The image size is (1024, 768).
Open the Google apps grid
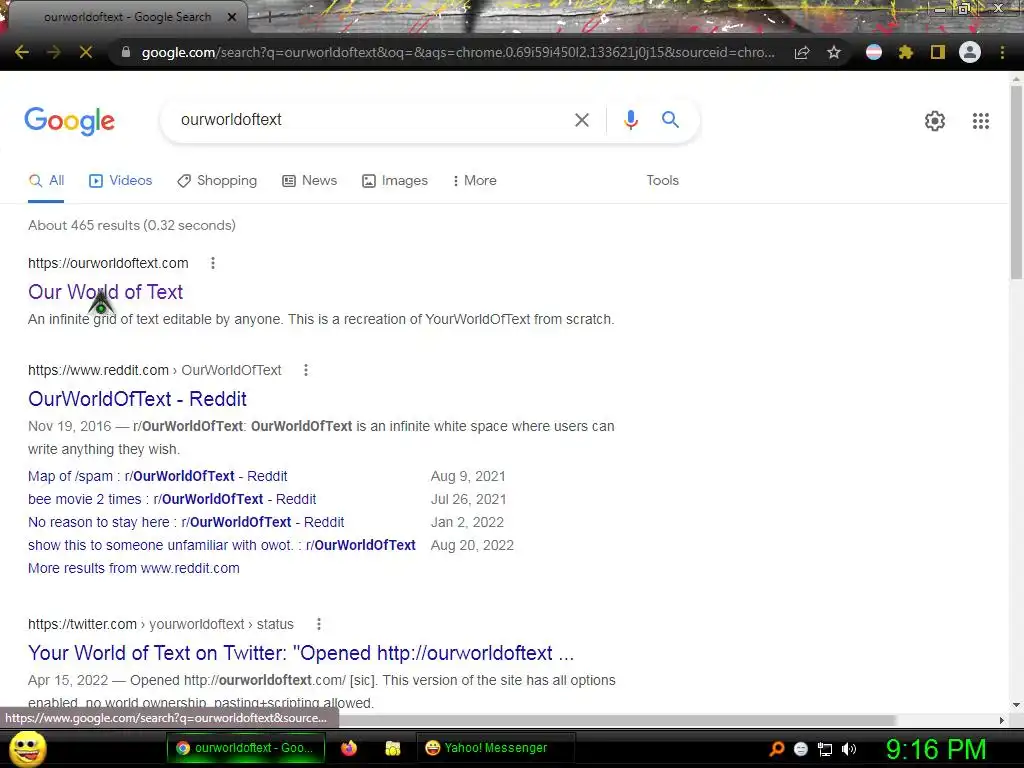(x=980, y=121)
